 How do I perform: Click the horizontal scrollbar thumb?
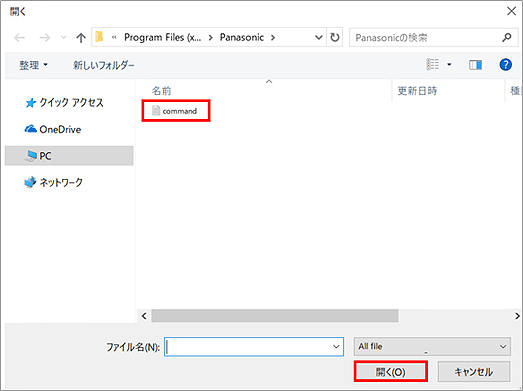(275, 316)
